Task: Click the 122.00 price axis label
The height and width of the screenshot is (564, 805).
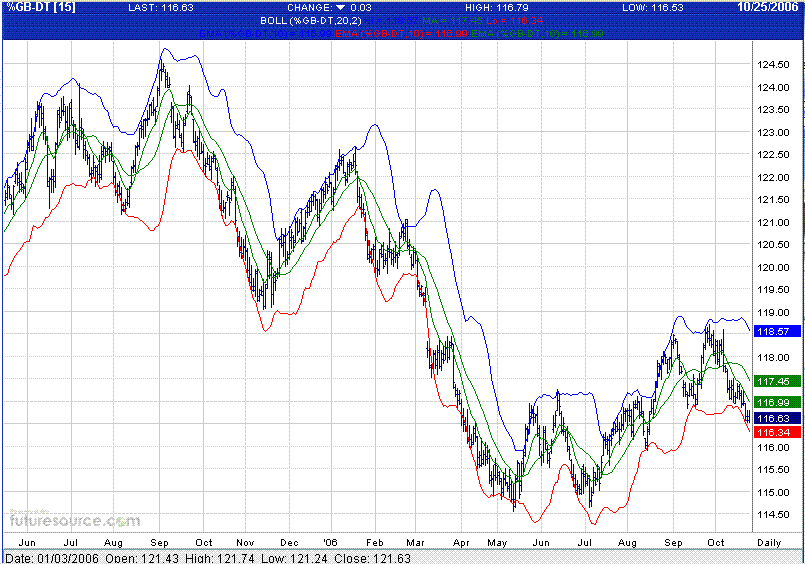Action: 774,178
